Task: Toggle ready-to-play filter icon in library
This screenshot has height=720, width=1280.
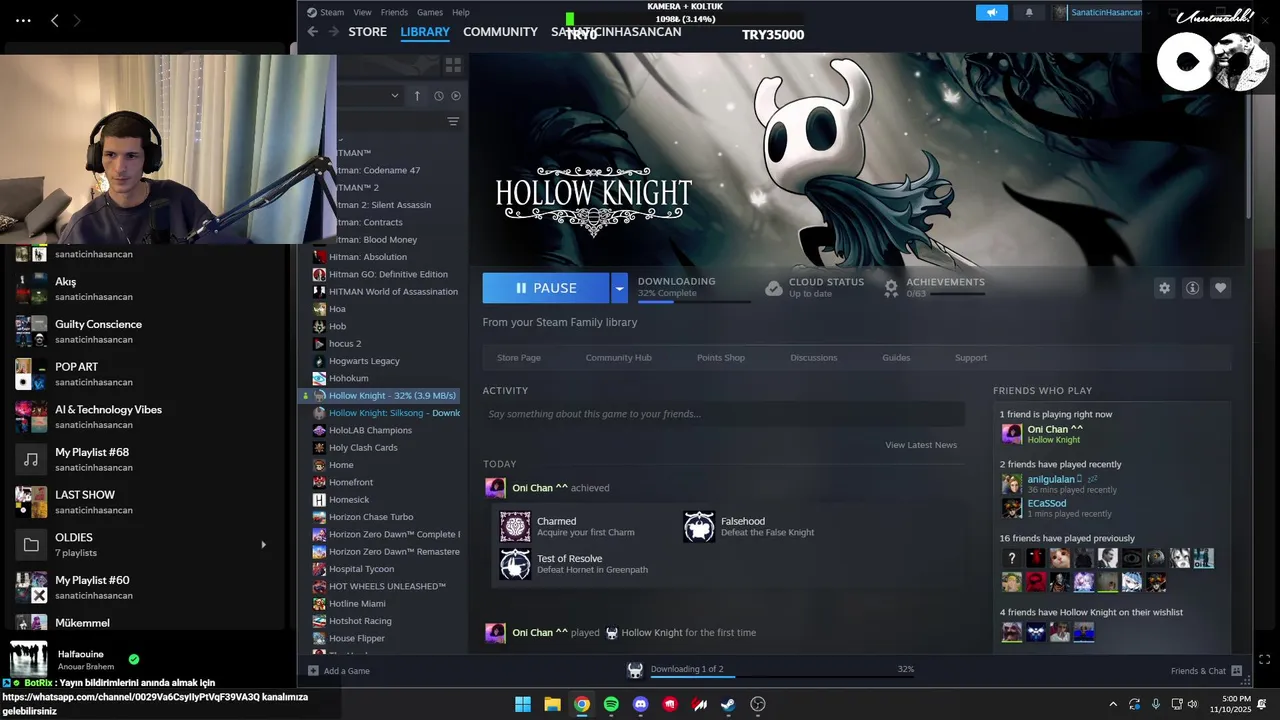Action: coord(456,96)
